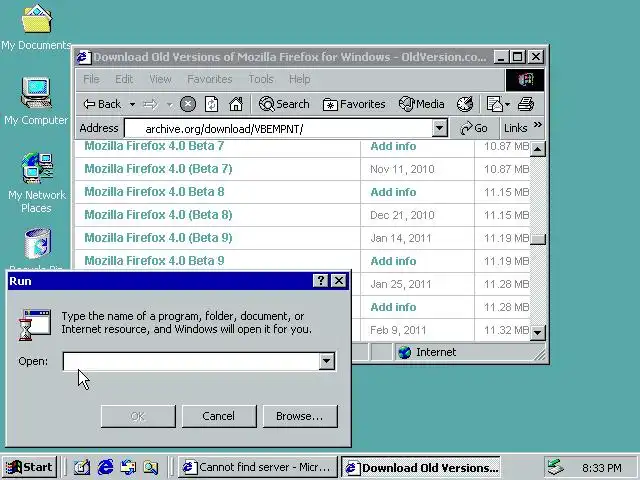
Task: Click OK in Run dialog
Action: 138,416
